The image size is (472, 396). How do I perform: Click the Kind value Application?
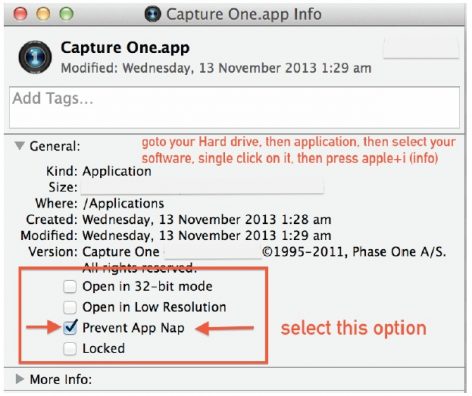(x=117, y=171)
